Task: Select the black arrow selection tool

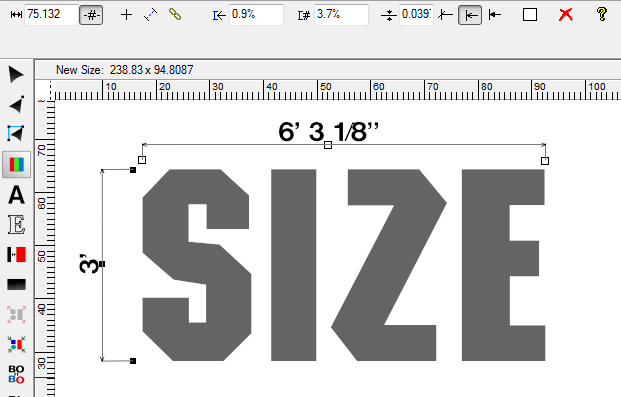Action: pyautogui.click(x=16, y=74)
